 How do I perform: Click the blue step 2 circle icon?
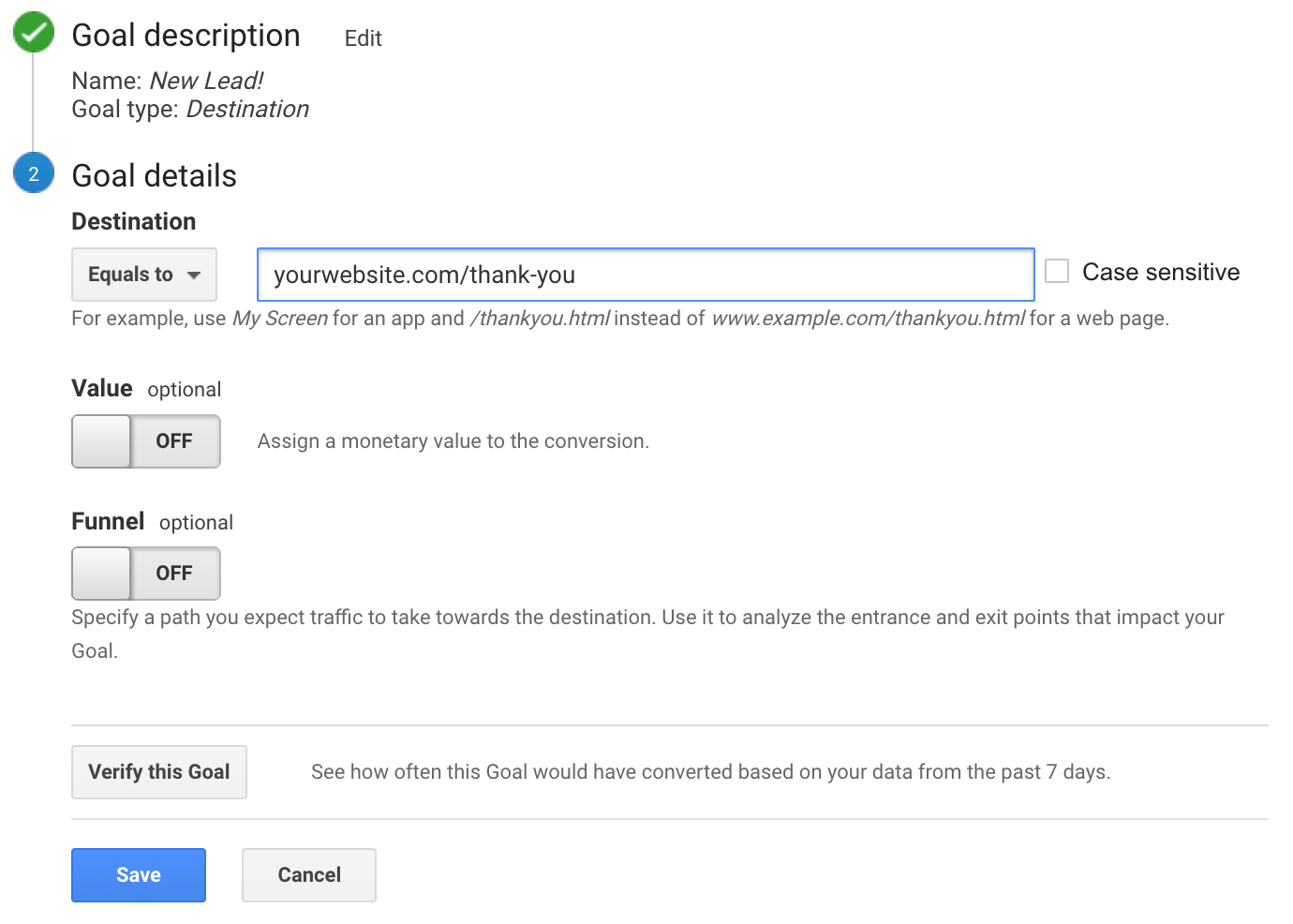[34, 173]
